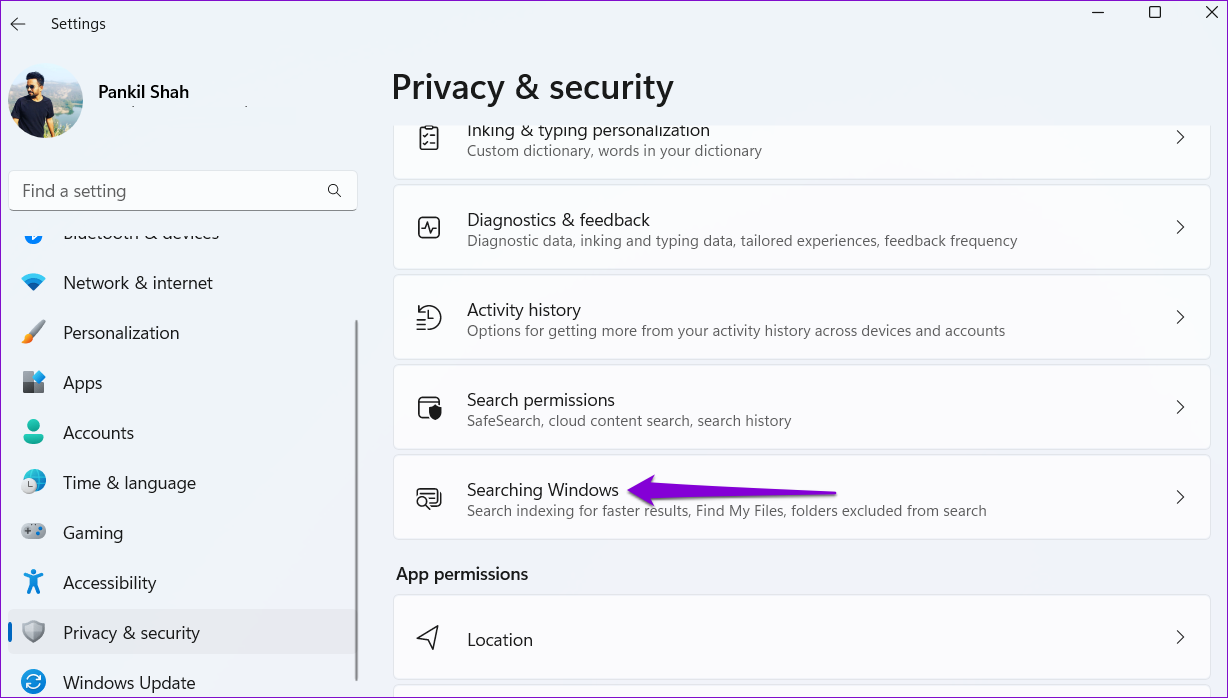Image resolution: width=1228 pixels, height=698 pixels.
Task: Open Searching Windows page
Action: 802,498
